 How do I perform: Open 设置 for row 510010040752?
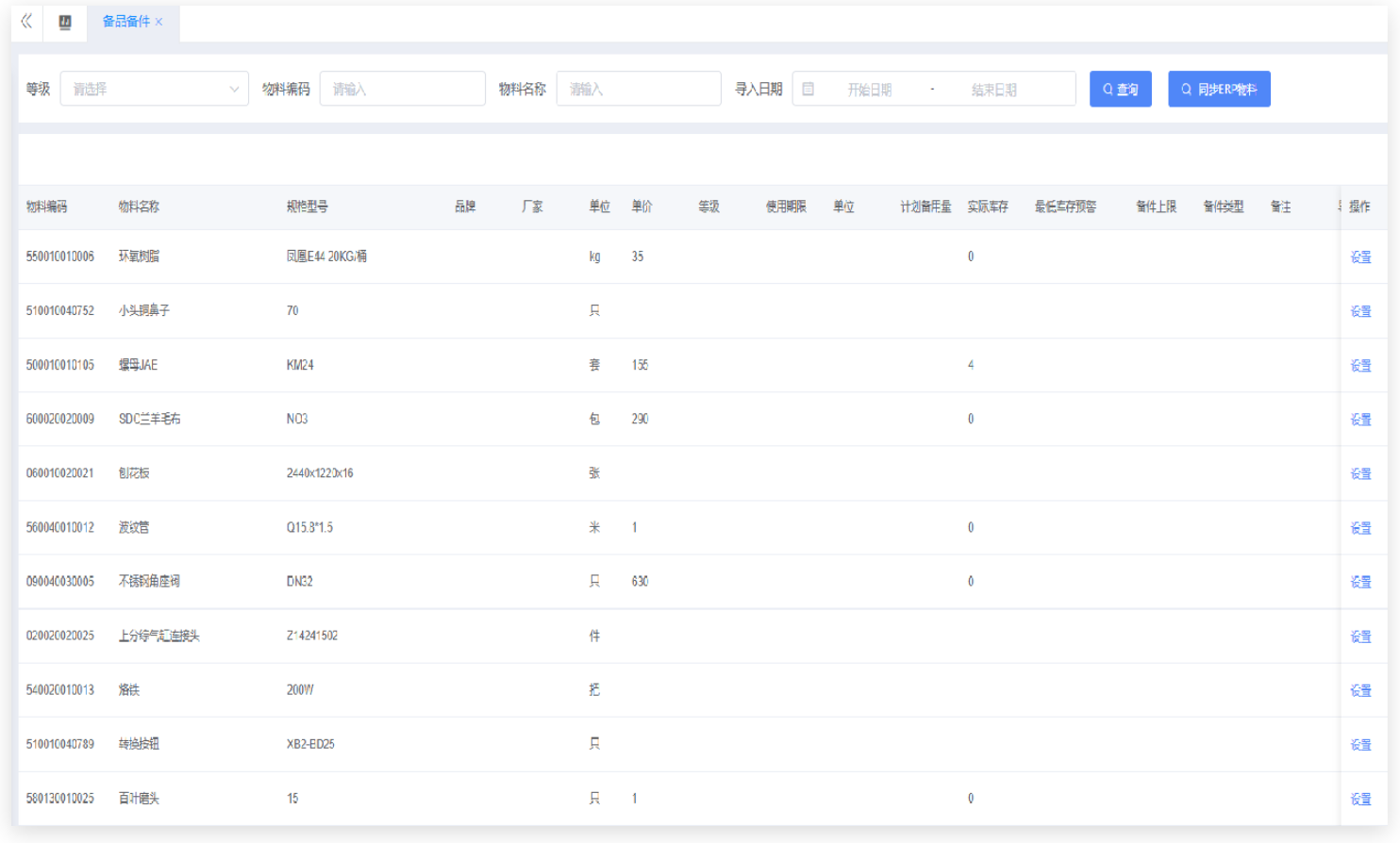tap(1360, 311)
